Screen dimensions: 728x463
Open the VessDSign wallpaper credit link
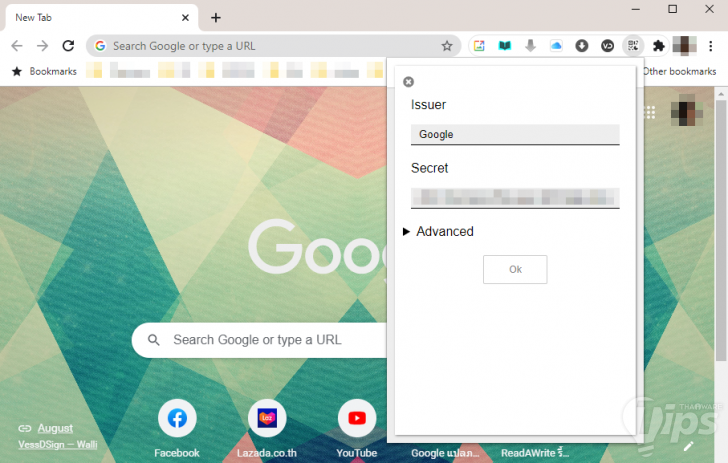pos(58,444)
